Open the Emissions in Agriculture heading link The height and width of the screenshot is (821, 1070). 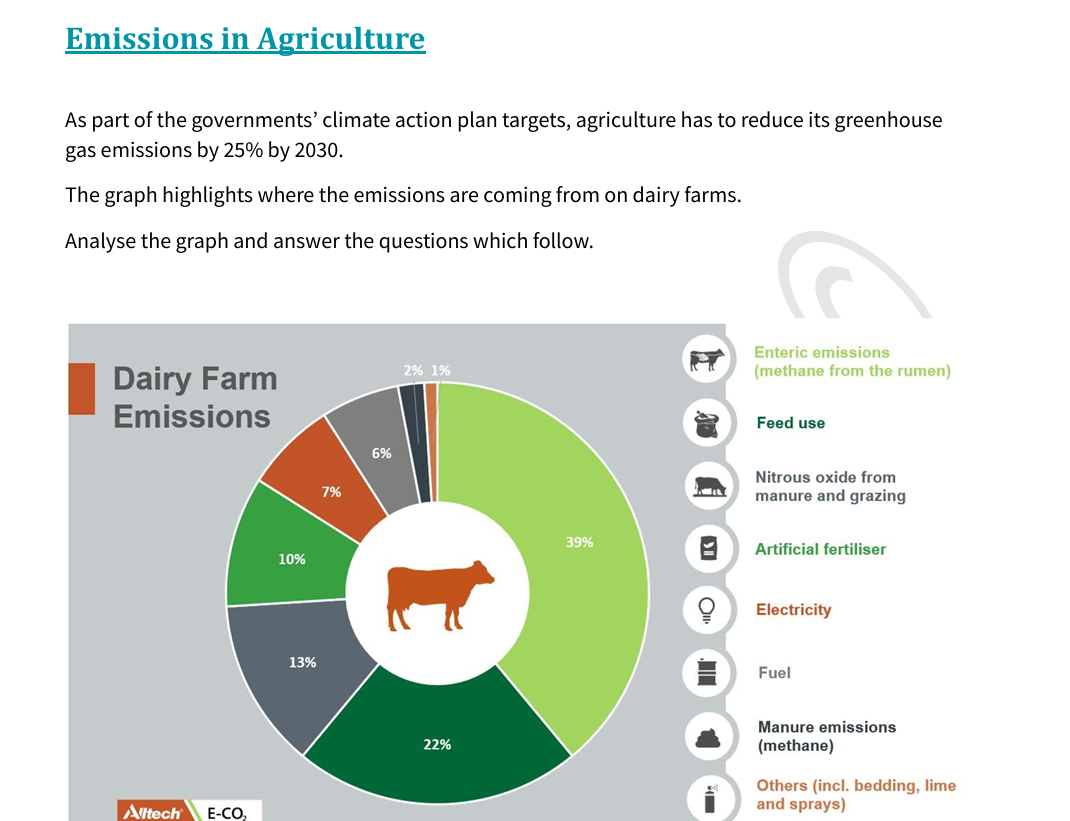tap(245, 39)
